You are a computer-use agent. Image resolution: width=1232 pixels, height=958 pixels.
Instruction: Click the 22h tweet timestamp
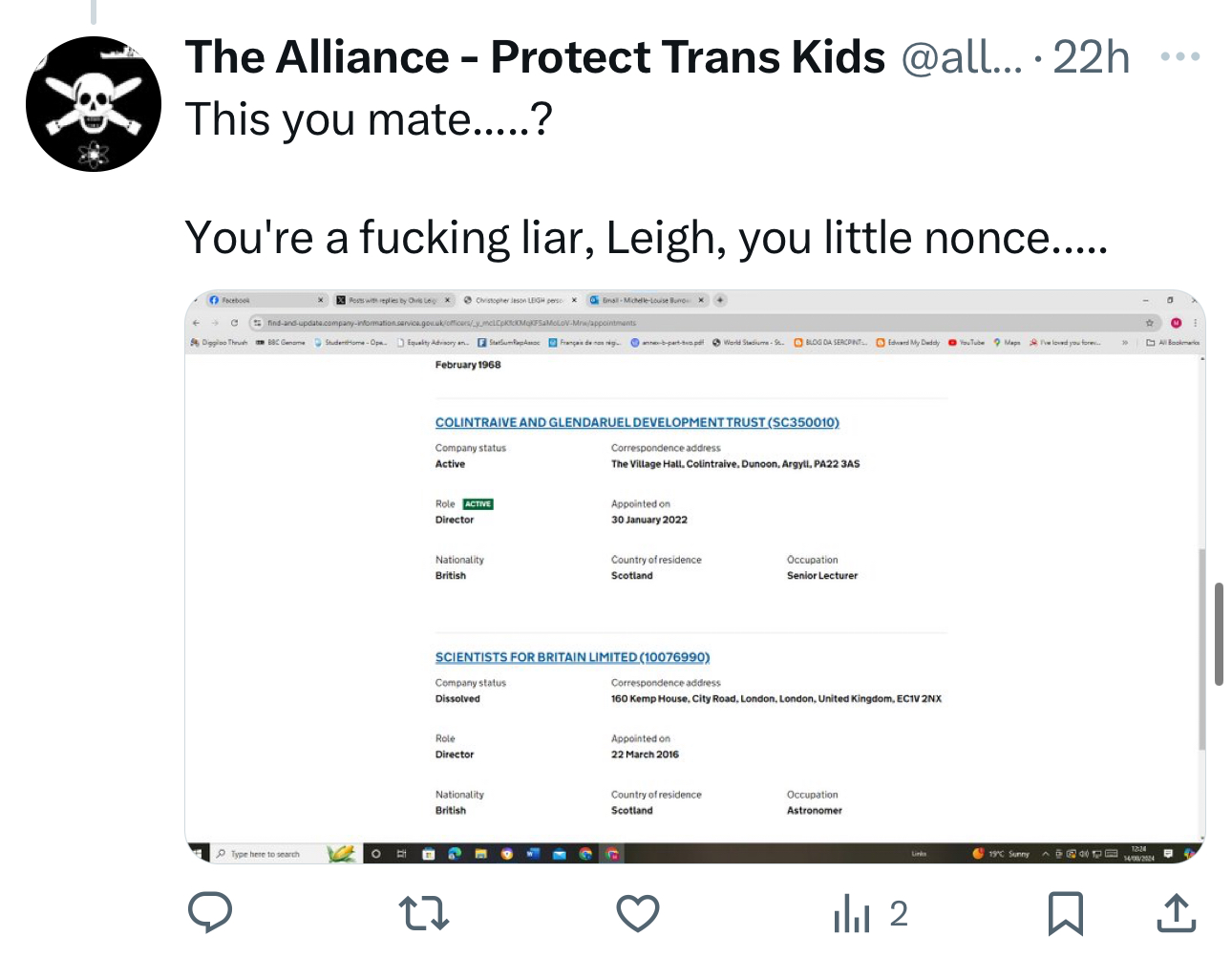pyautogui.click(x=1091, y=57)
